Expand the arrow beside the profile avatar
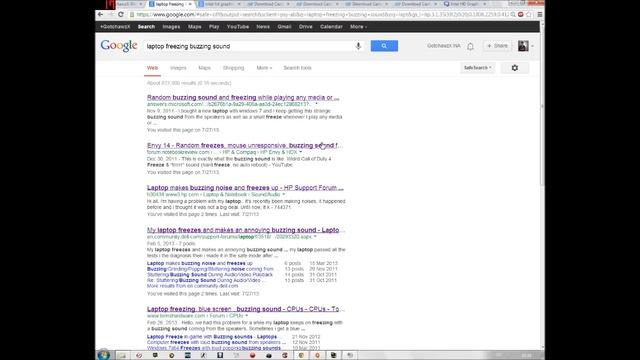 click(532, 46)
